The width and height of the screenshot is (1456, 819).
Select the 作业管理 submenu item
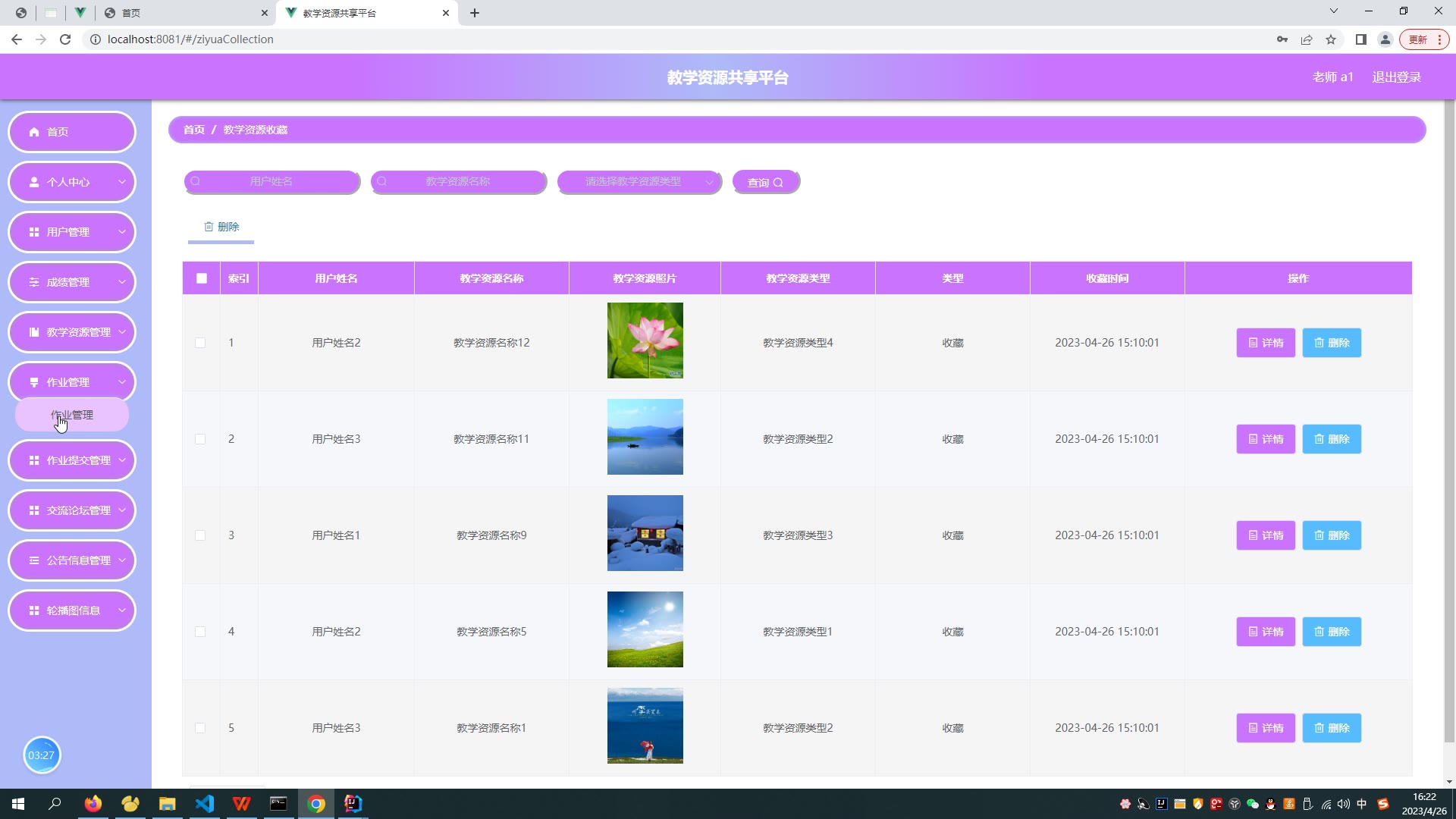coord(72,415)
